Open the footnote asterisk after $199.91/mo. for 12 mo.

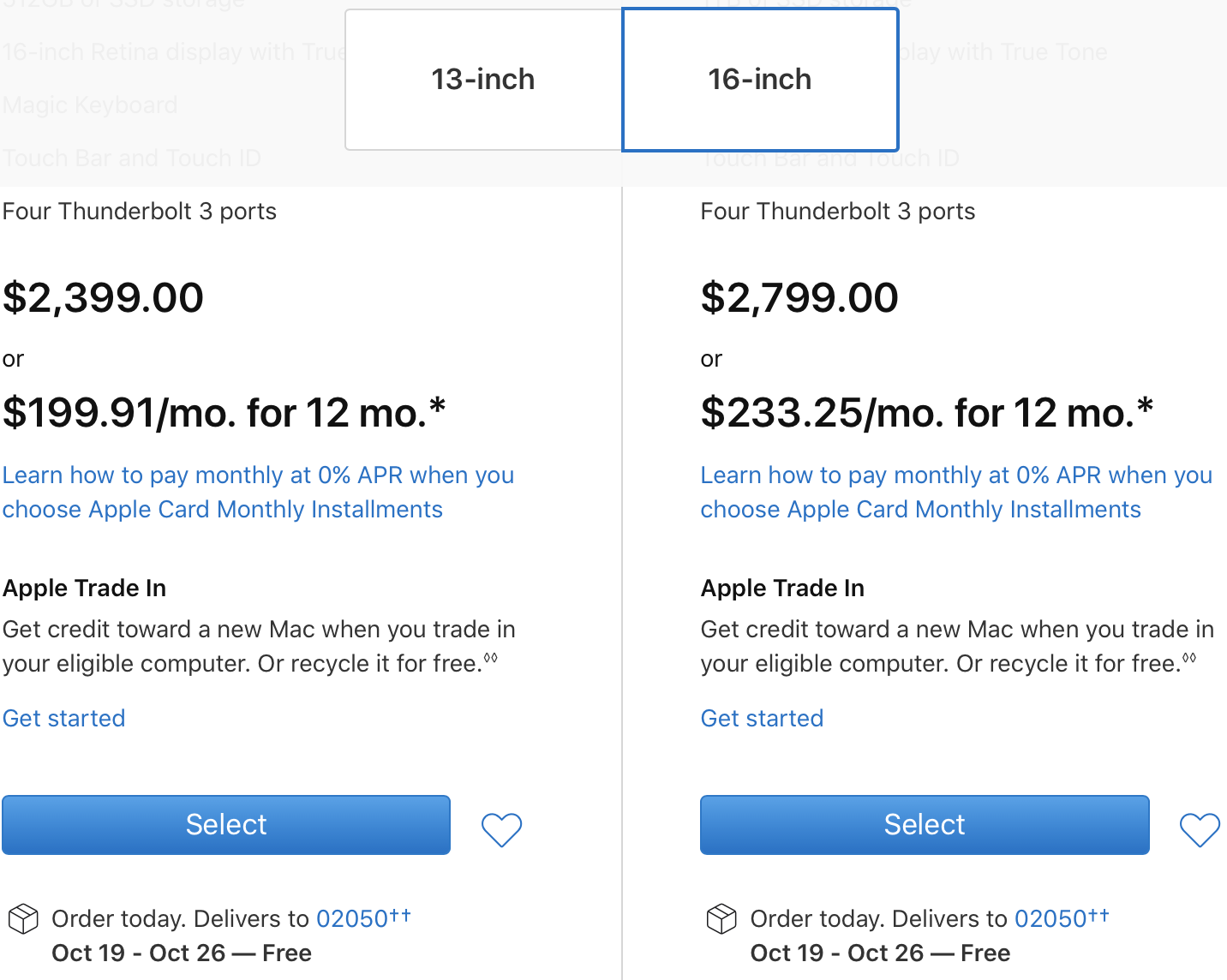[x=437, y=407]
